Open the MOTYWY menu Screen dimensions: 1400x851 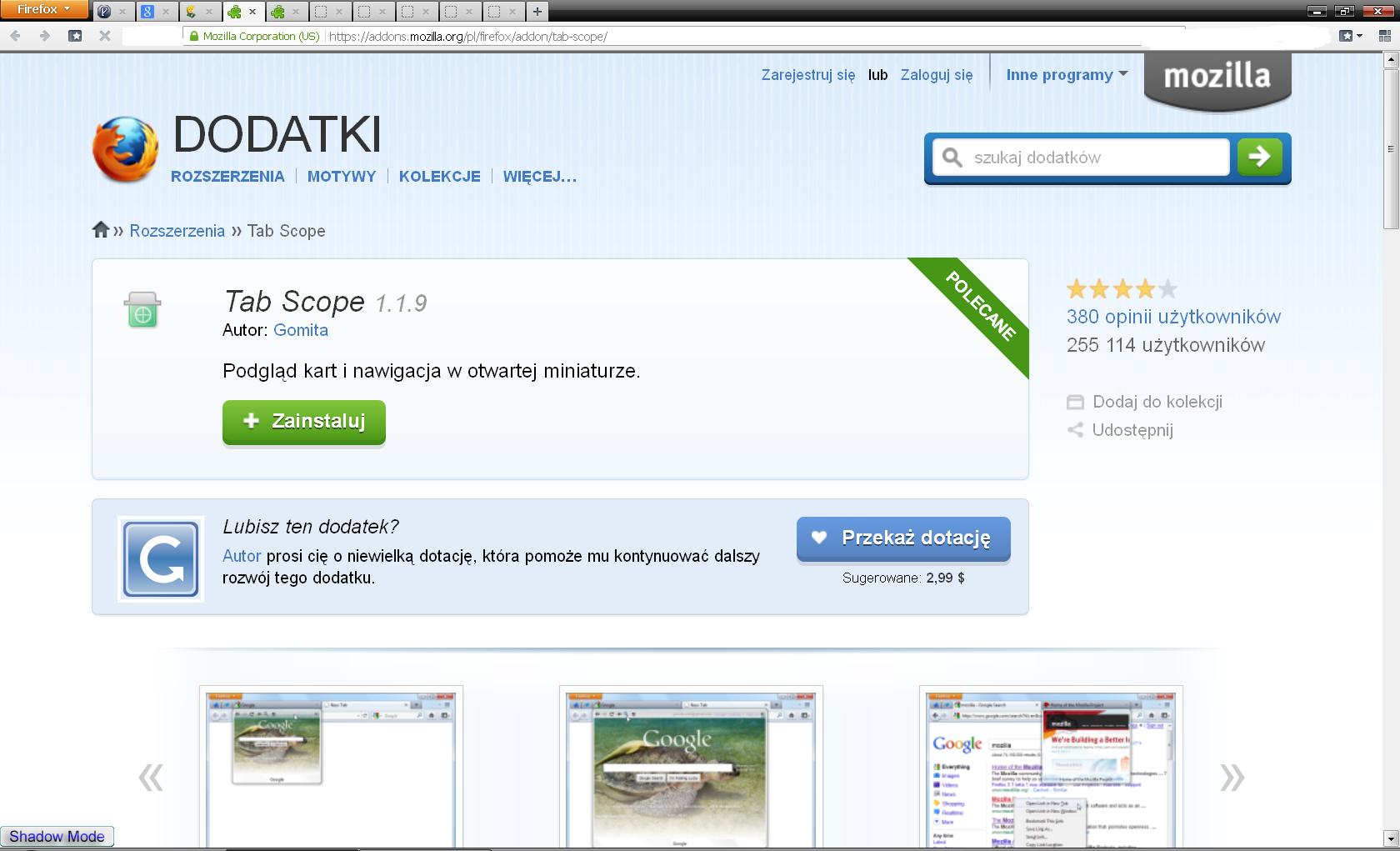tap(342, 177)
